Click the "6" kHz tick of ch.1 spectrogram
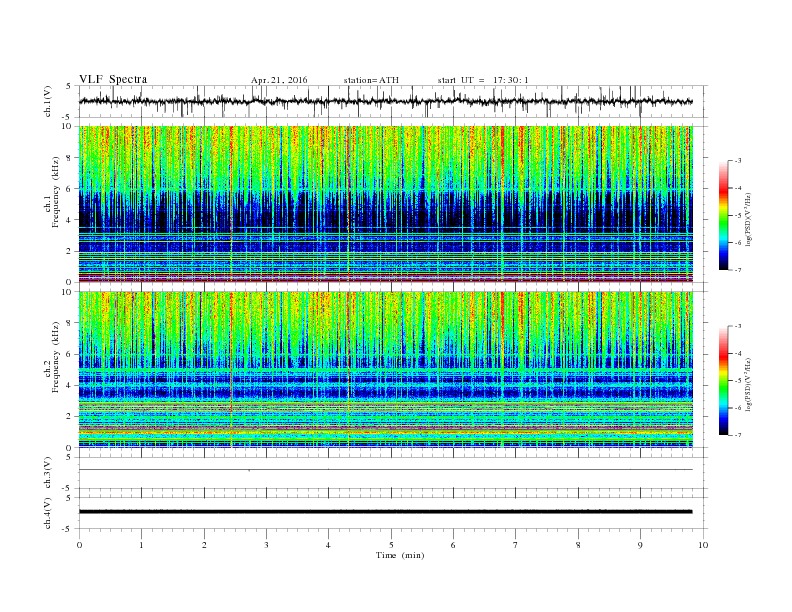Screen dimensions: 792x612 coord(70,189)
